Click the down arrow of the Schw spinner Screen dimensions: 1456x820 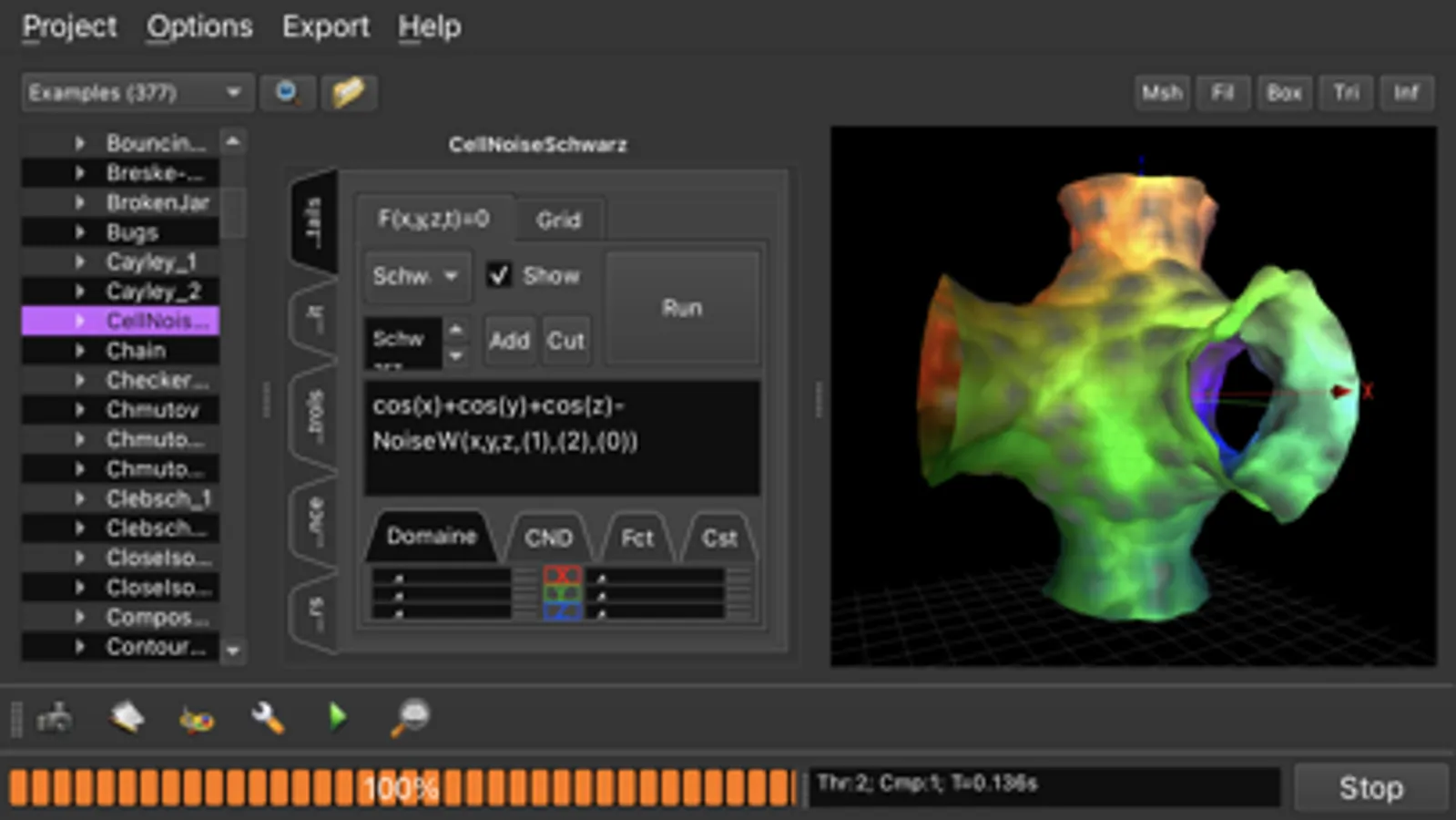(x=455, y=354)
